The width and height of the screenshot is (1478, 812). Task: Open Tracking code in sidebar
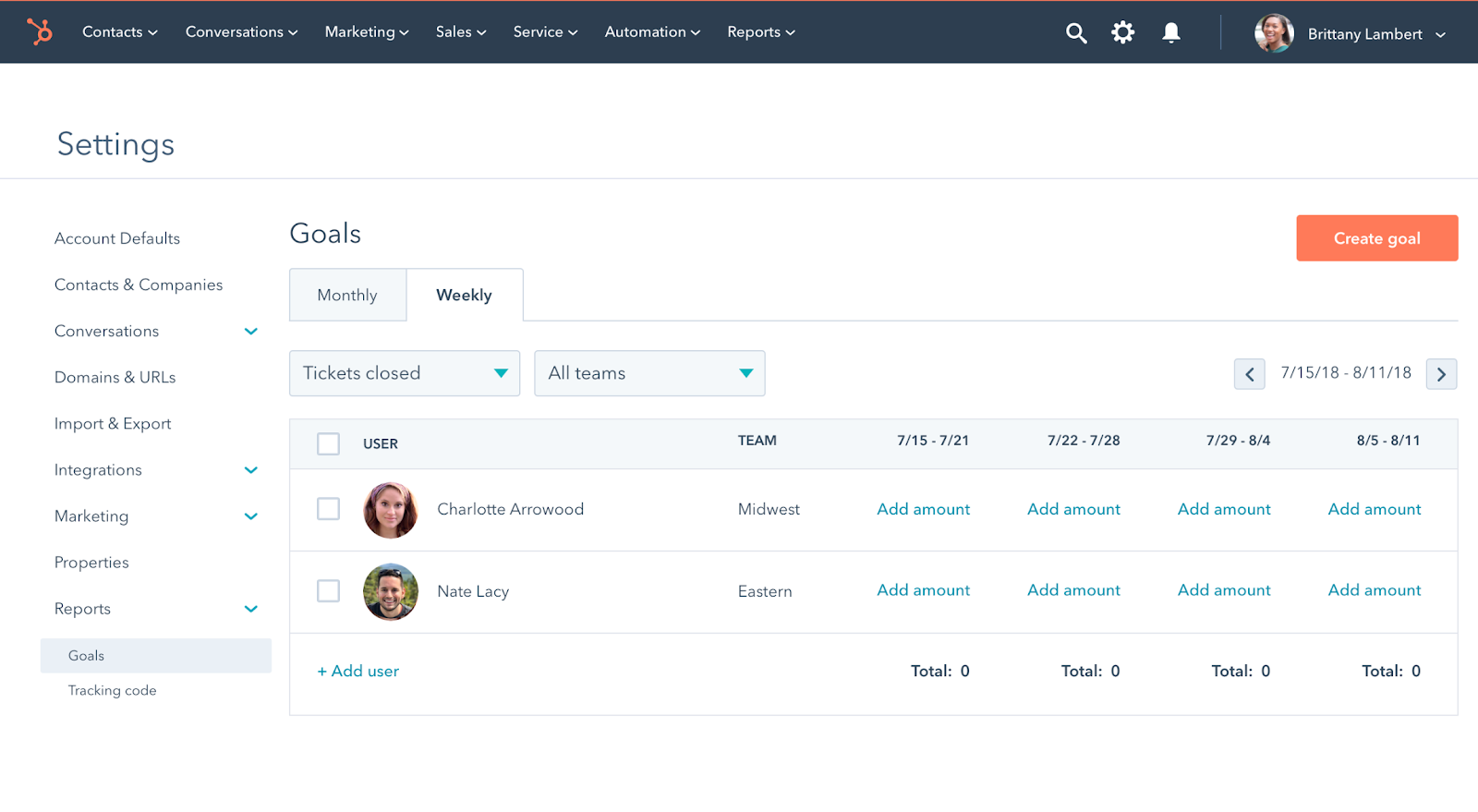coord(113,690)
